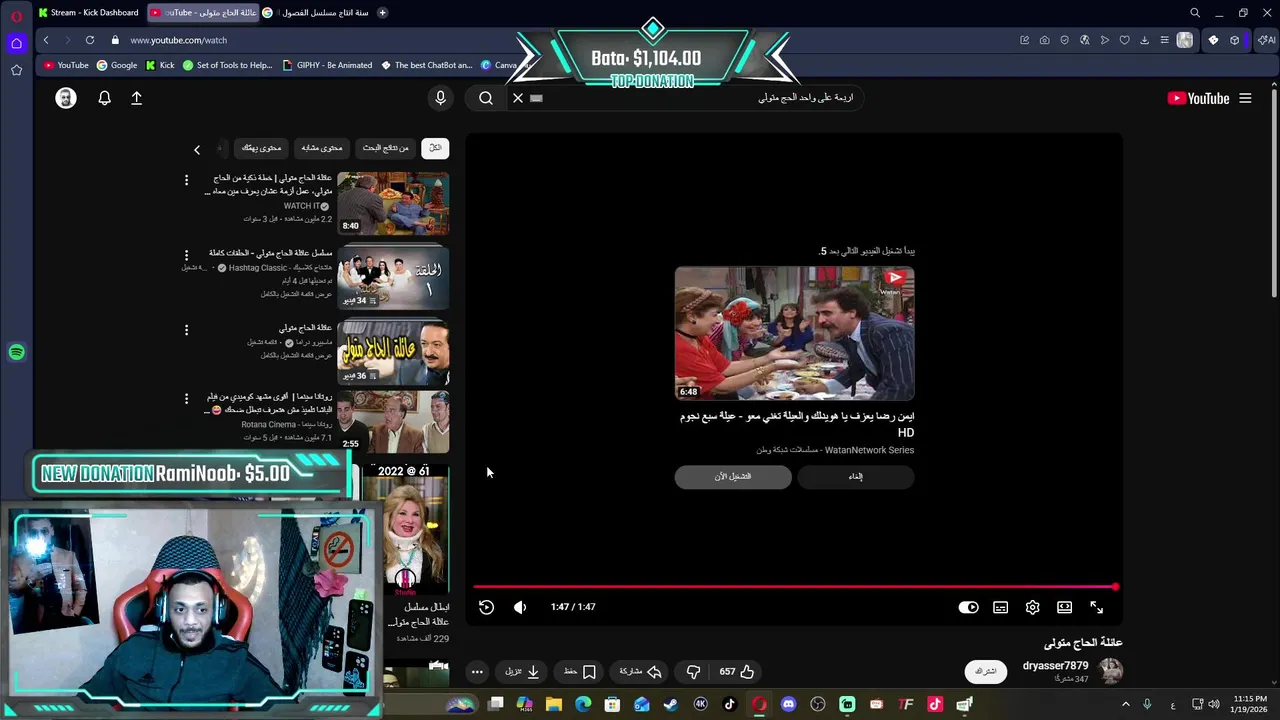Toggle the autoplay switch in player
The image size is (1280, 720).
pyautogui.click(x=968, y=607)
